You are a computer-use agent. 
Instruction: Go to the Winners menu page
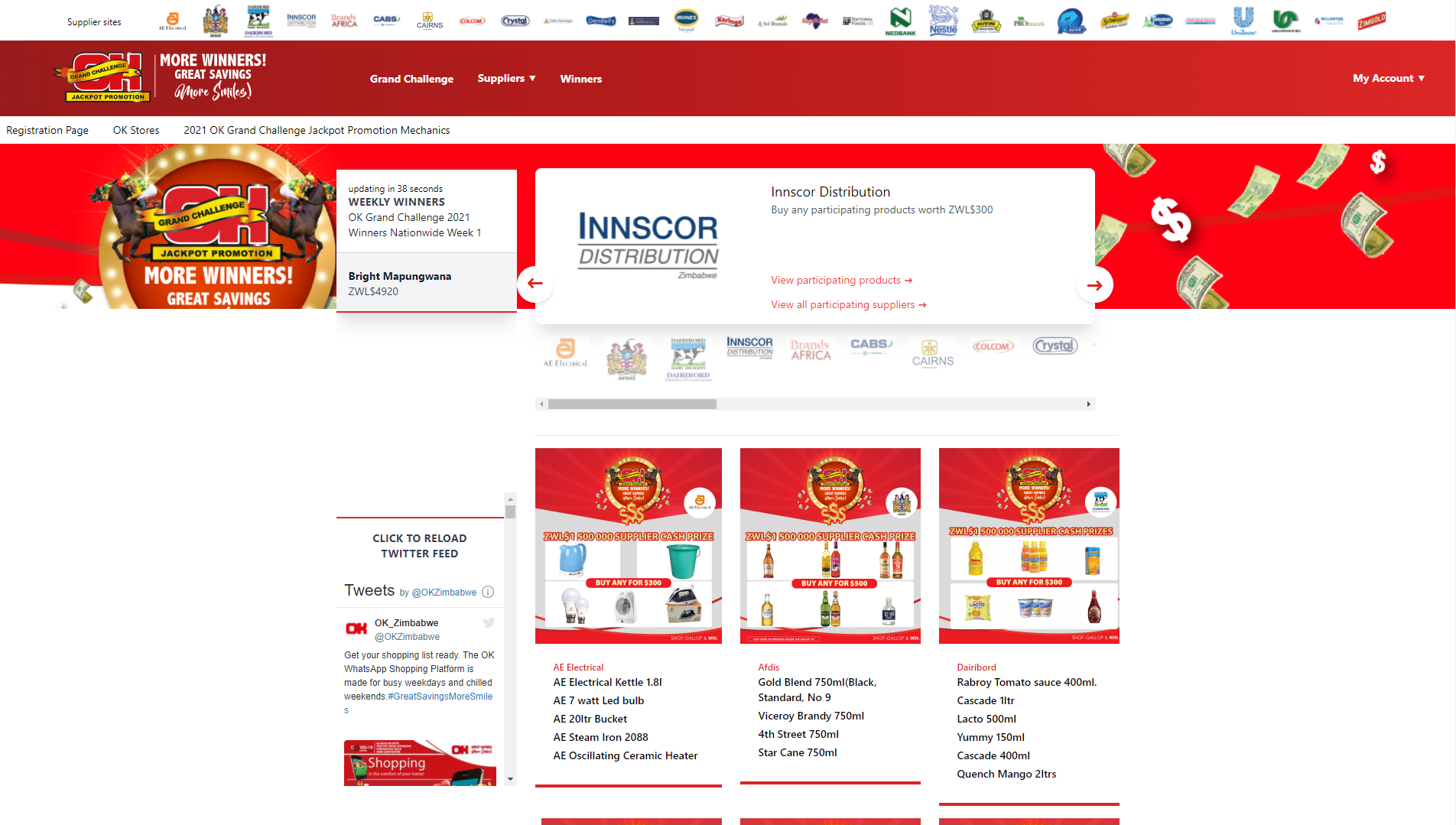(580, 79)
